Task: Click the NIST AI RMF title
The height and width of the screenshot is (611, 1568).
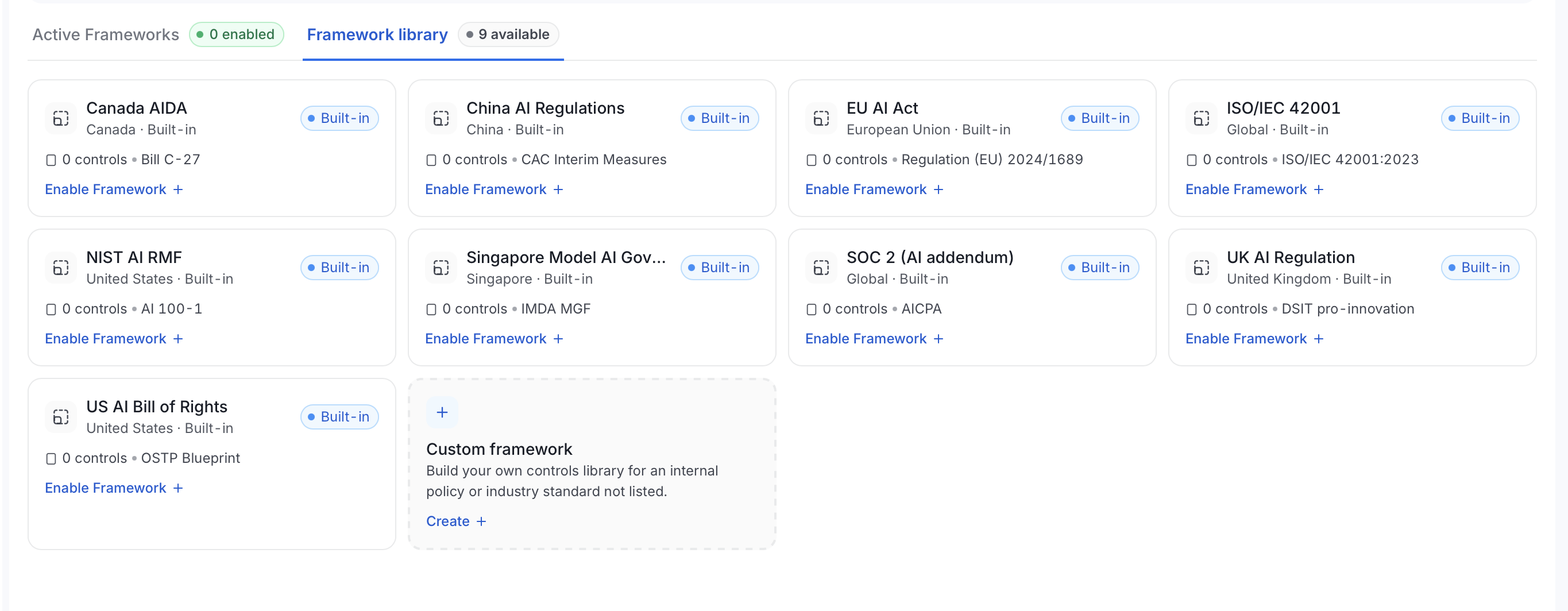Action: pyautogui.click(x=134, y=257)
